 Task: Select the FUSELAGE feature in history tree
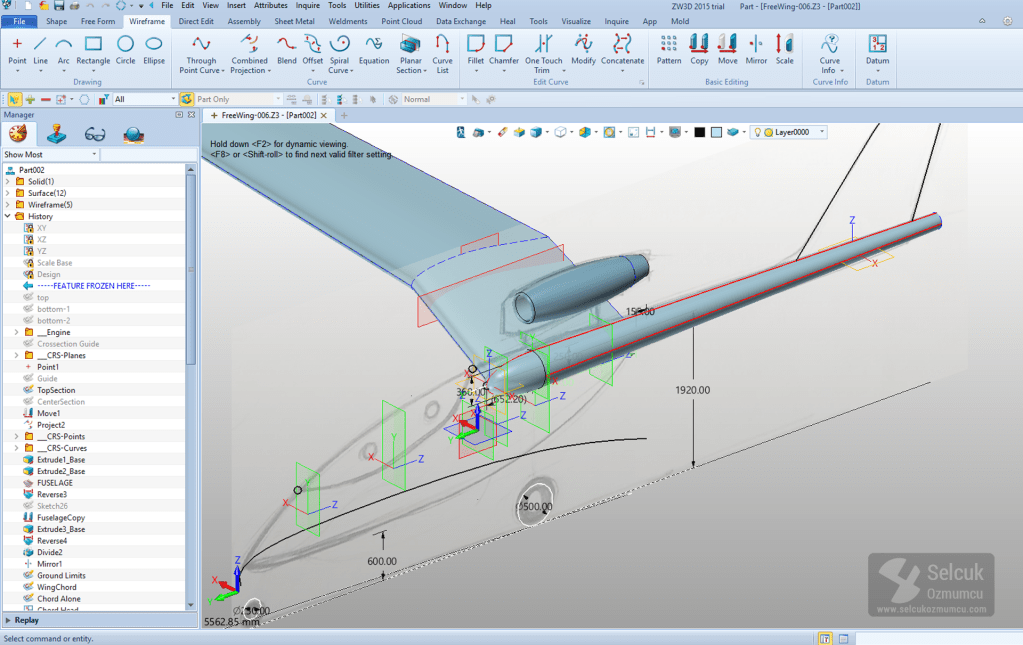(x=55, y=483)
